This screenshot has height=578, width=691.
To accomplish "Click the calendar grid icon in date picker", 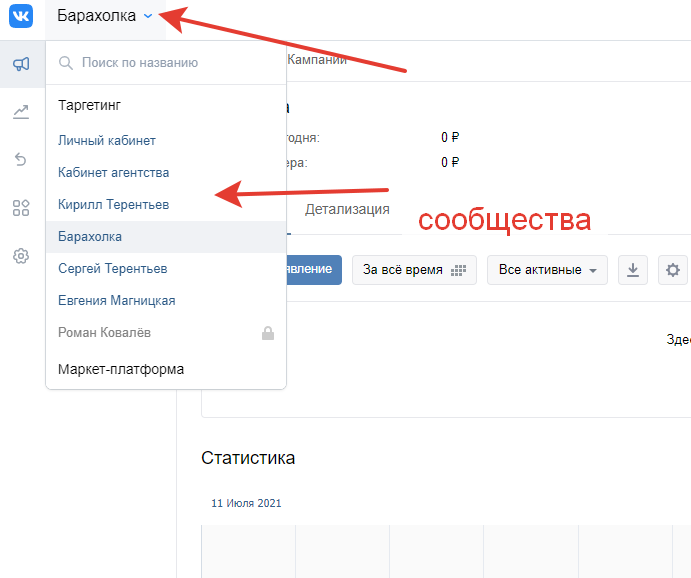I will [x=458, y=270].
